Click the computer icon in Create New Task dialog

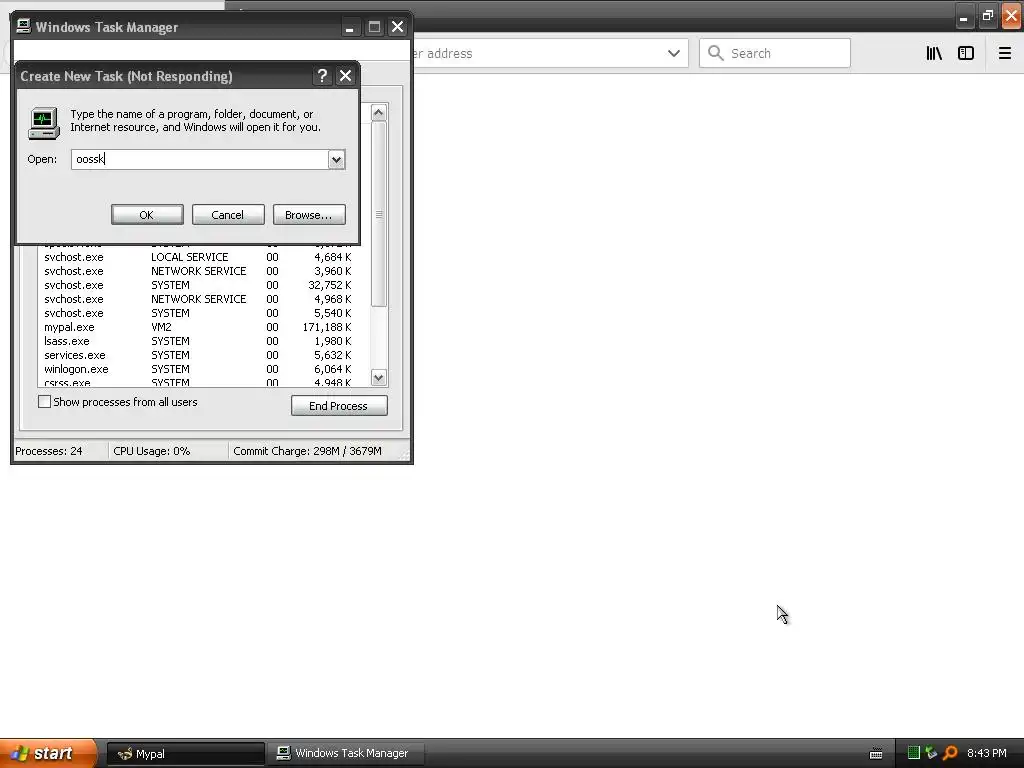point(44,123)
